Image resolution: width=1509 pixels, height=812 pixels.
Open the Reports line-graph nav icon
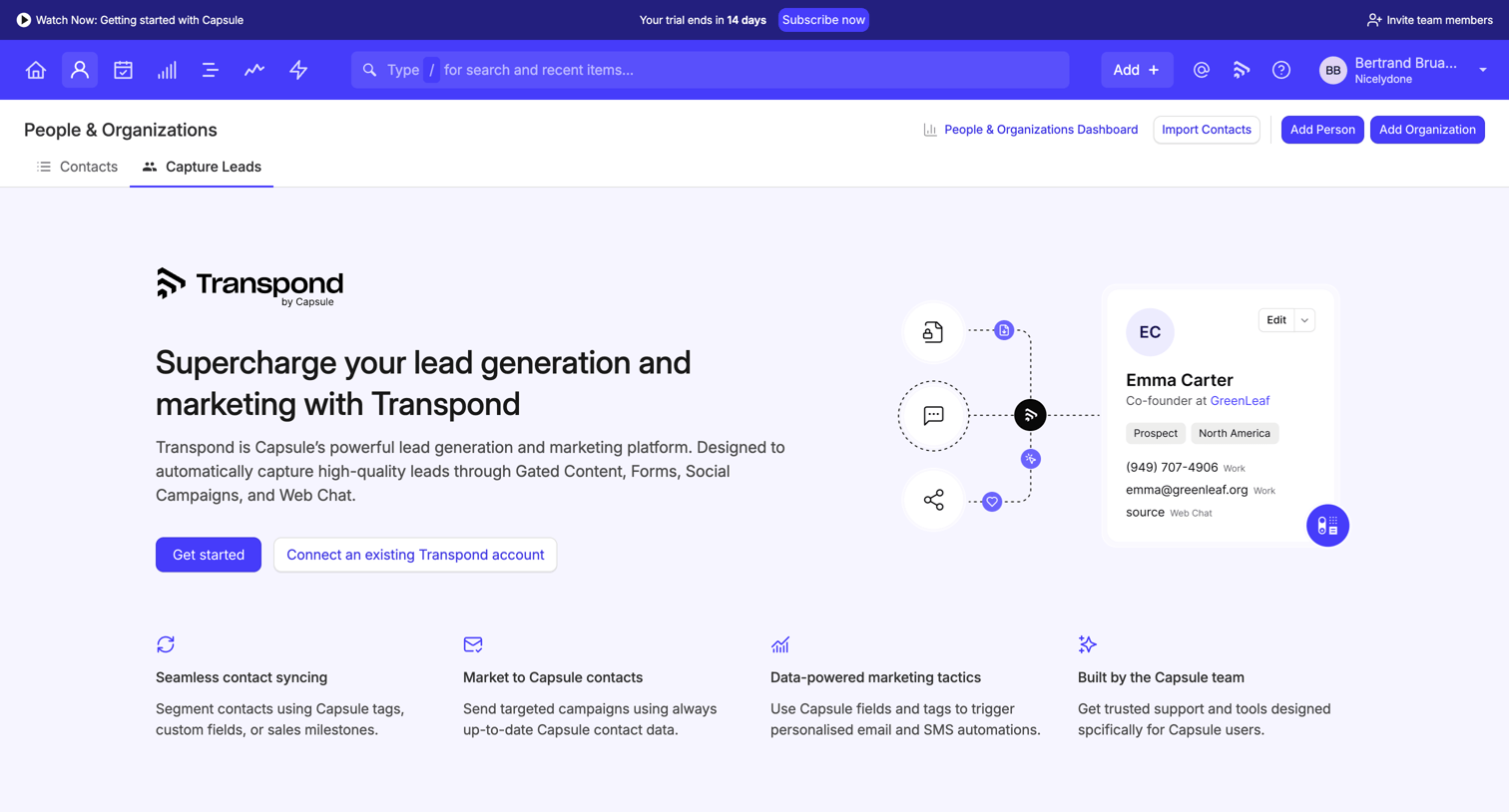point(254,70)
